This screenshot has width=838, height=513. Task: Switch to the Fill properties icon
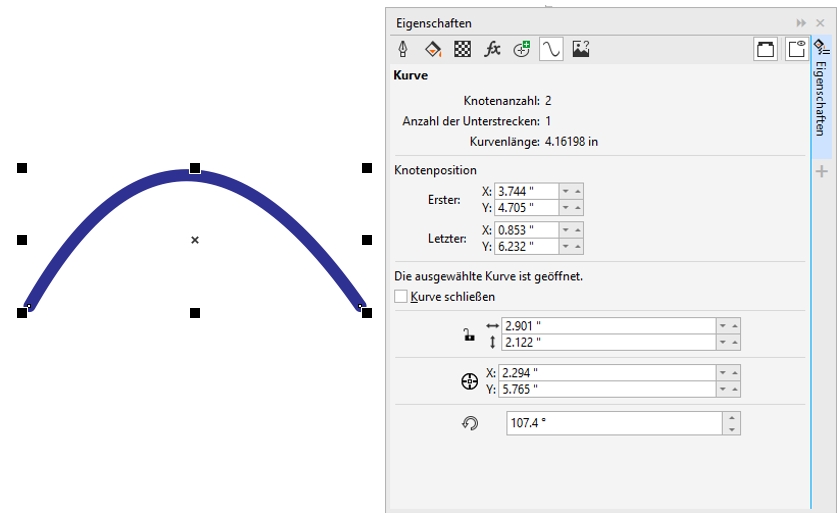click(432, 49)
